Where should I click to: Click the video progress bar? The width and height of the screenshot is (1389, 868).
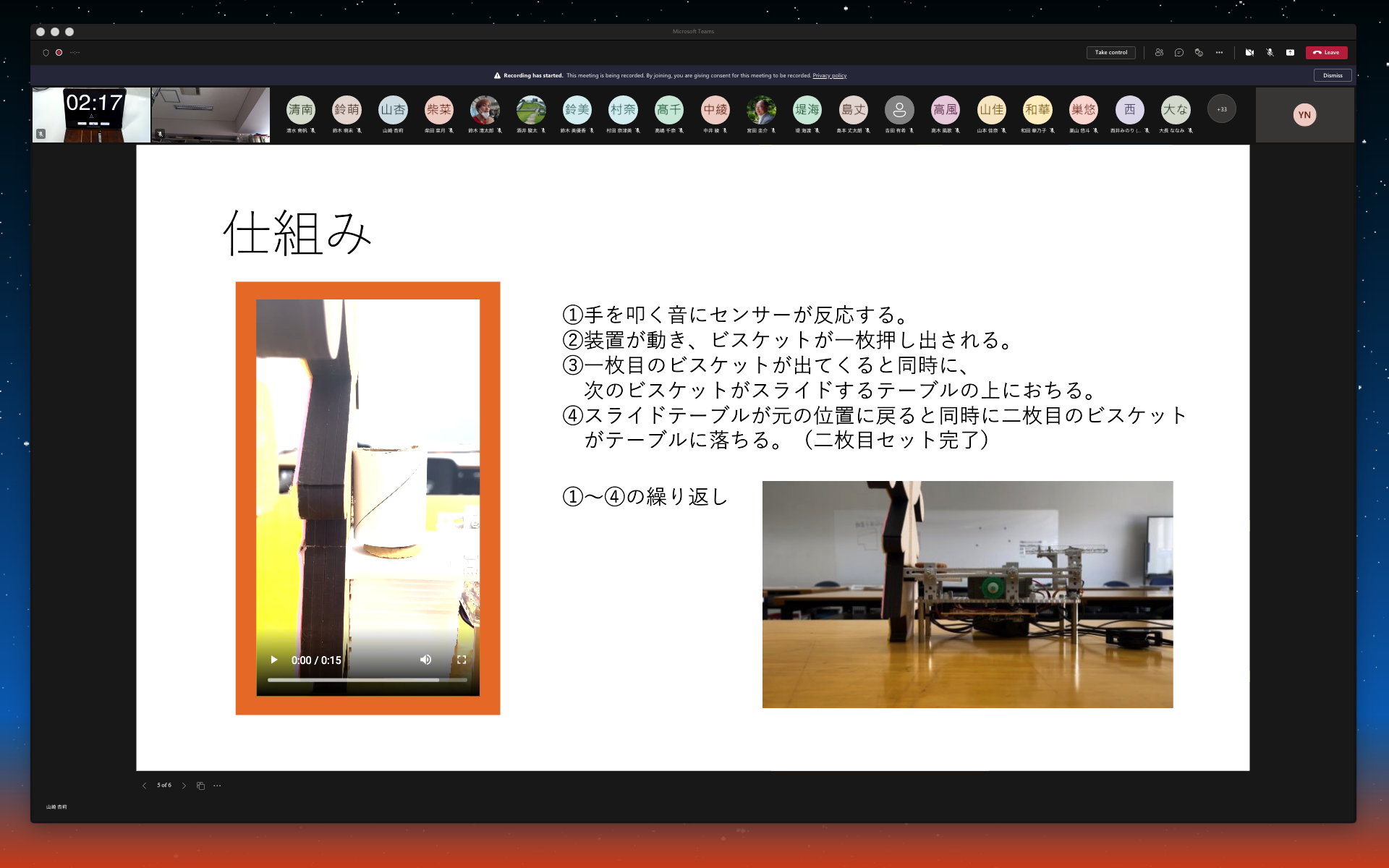coord(367,680)
